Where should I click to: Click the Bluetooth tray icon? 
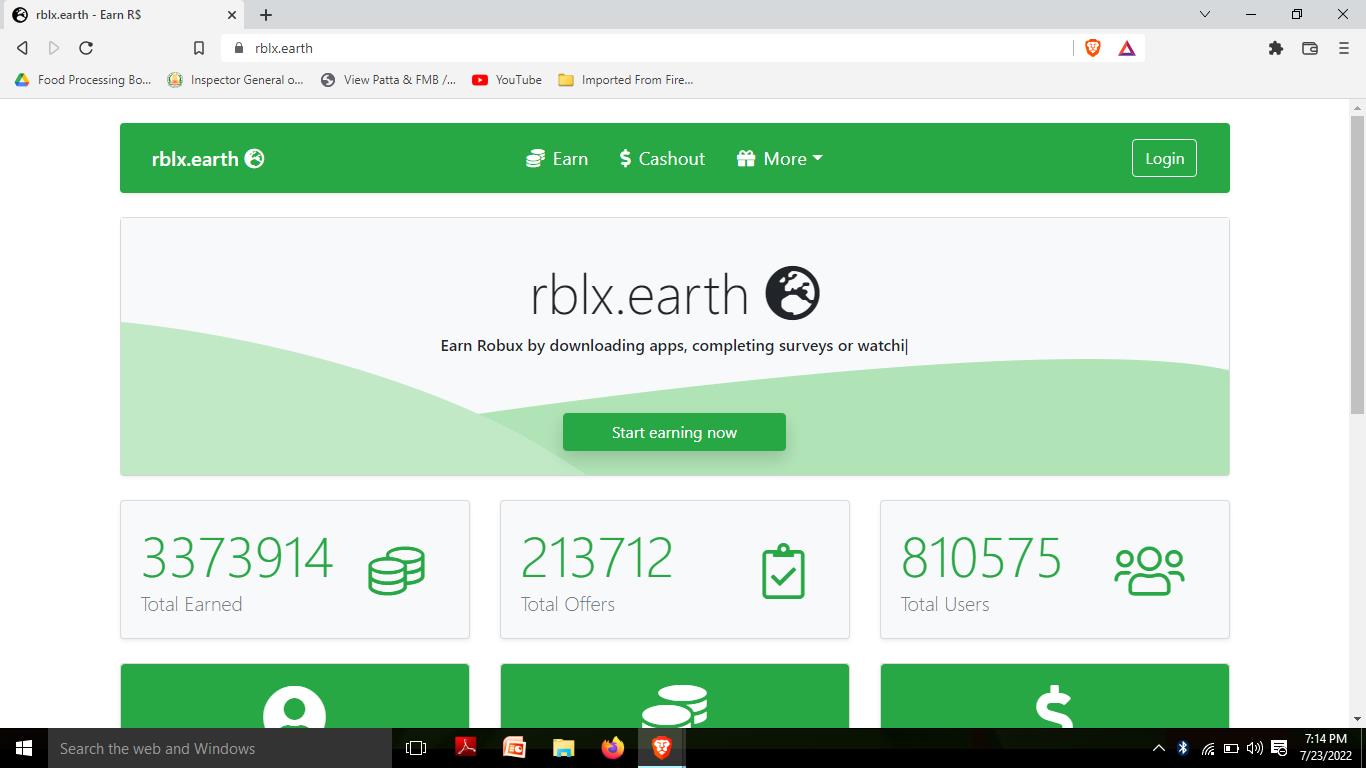[x=1183, y=748]
